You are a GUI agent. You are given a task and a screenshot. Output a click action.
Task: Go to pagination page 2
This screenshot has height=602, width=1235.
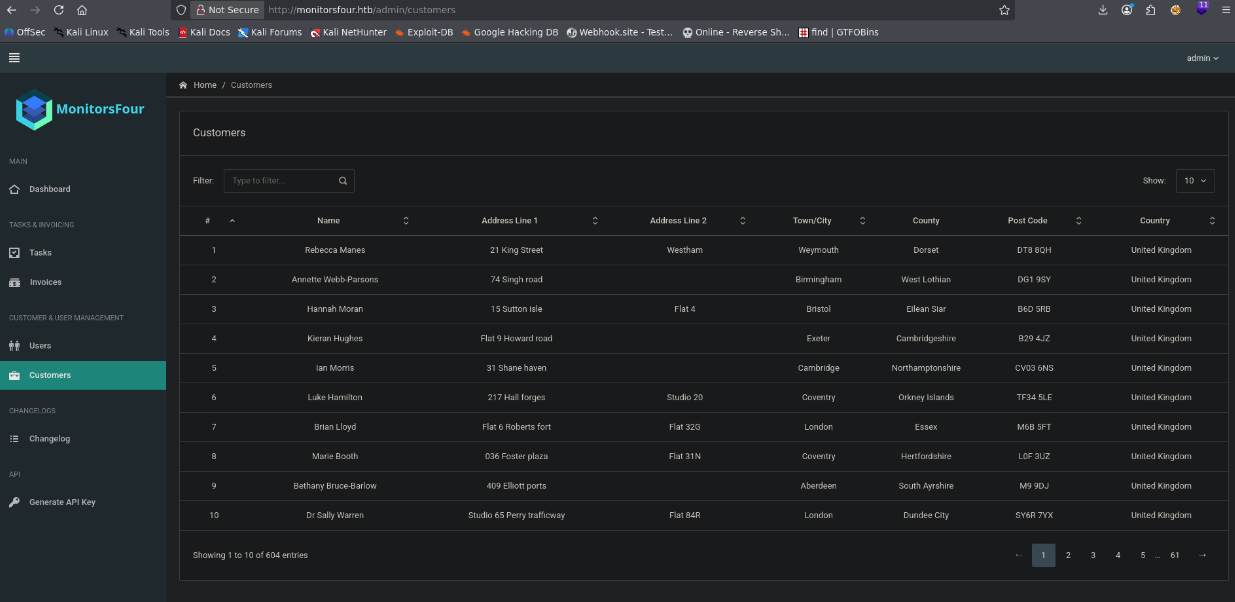click(1068, 555)
